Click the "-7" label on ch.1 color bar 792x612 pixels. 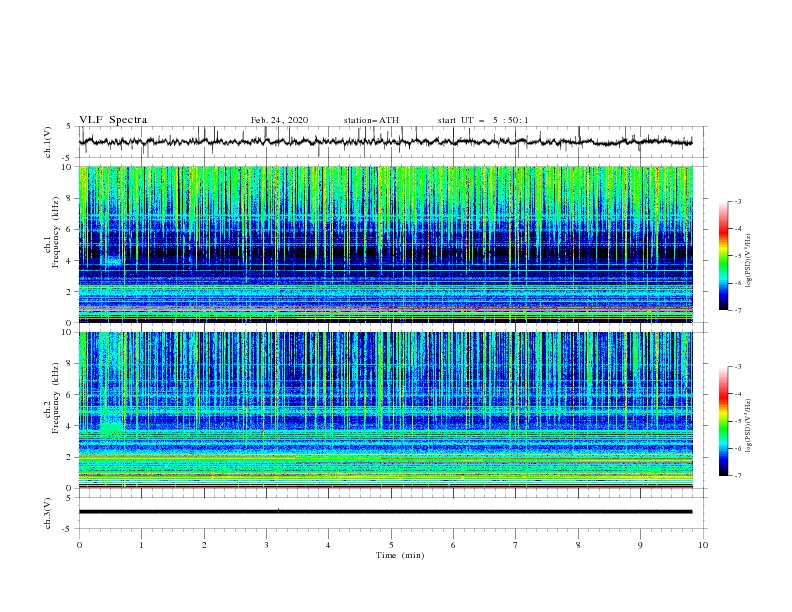click(x=738, y=310)
